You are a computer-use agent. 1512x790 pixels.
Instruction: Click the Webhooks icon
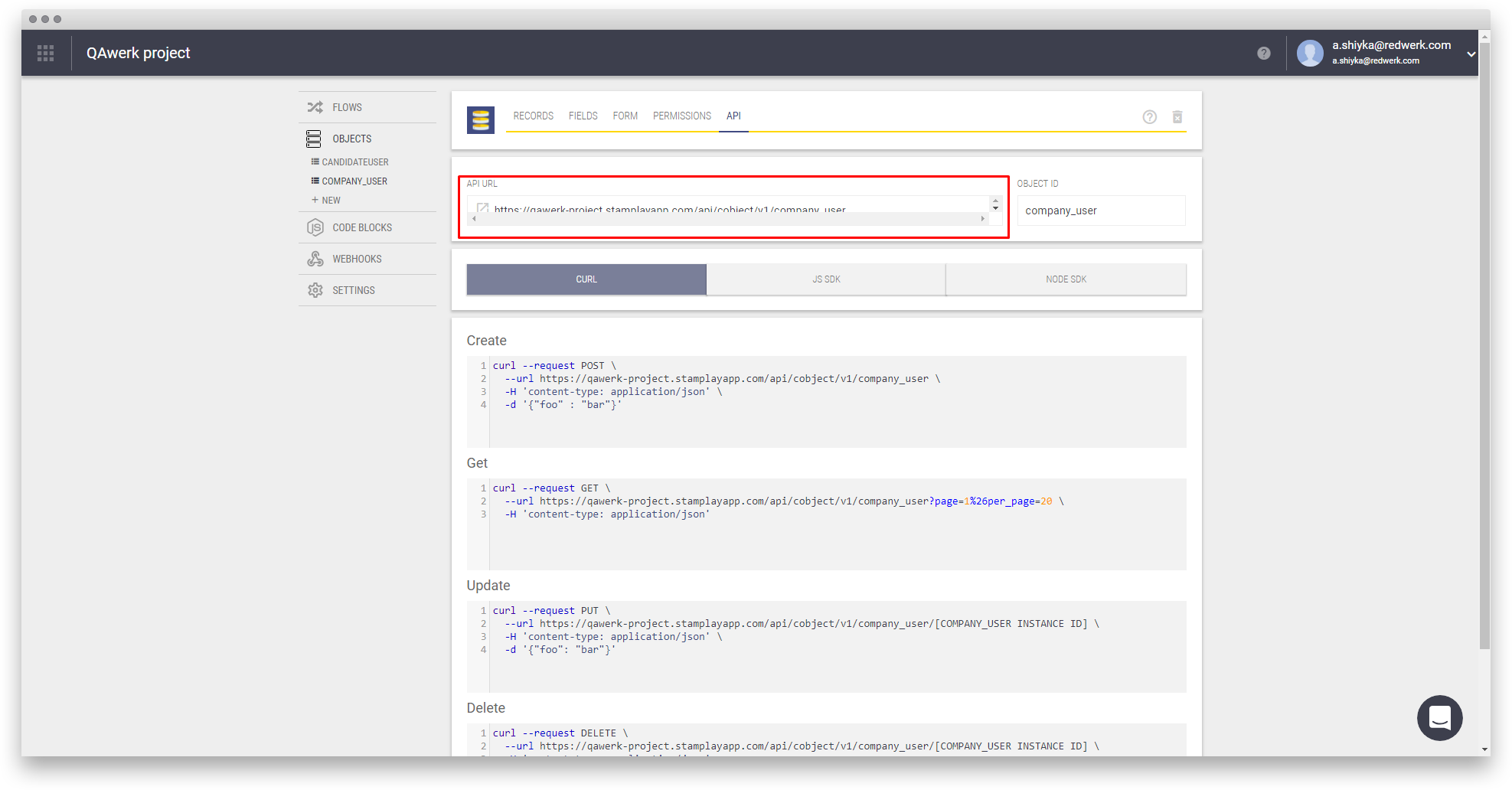click(x=315, y=259)
